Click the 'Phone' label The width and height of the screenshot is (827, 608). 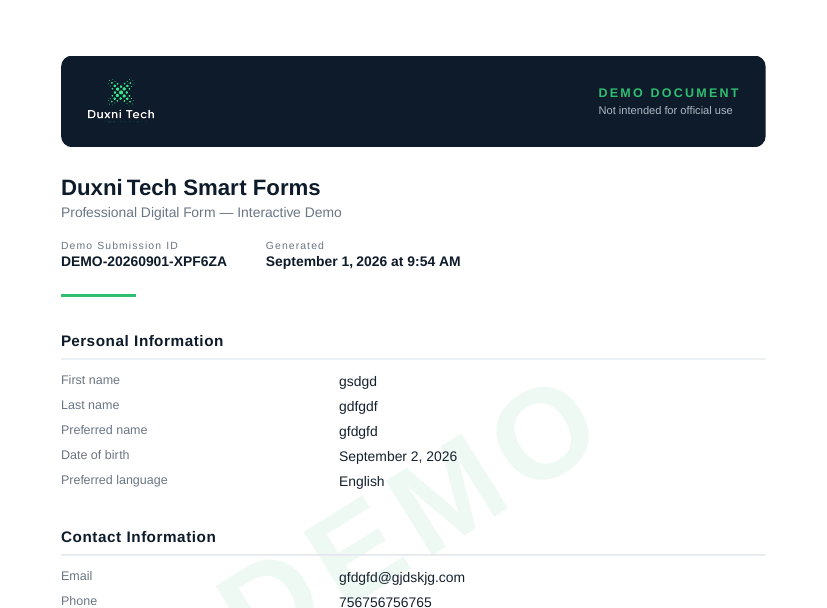coord(79,601)
